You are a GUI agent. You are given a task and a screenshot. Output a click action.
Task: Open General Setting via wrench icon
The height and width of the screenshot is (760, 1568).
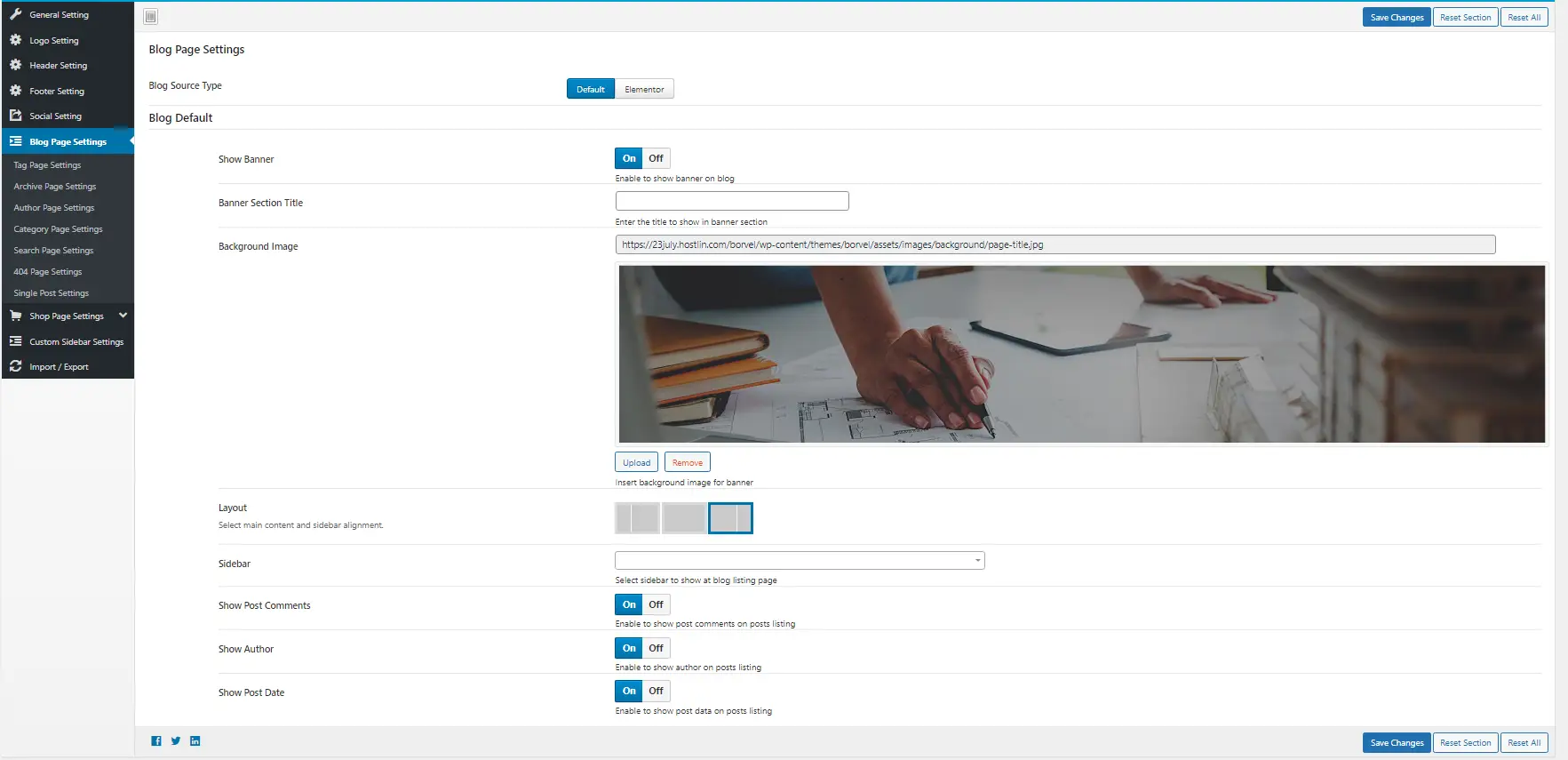(16, 15)
